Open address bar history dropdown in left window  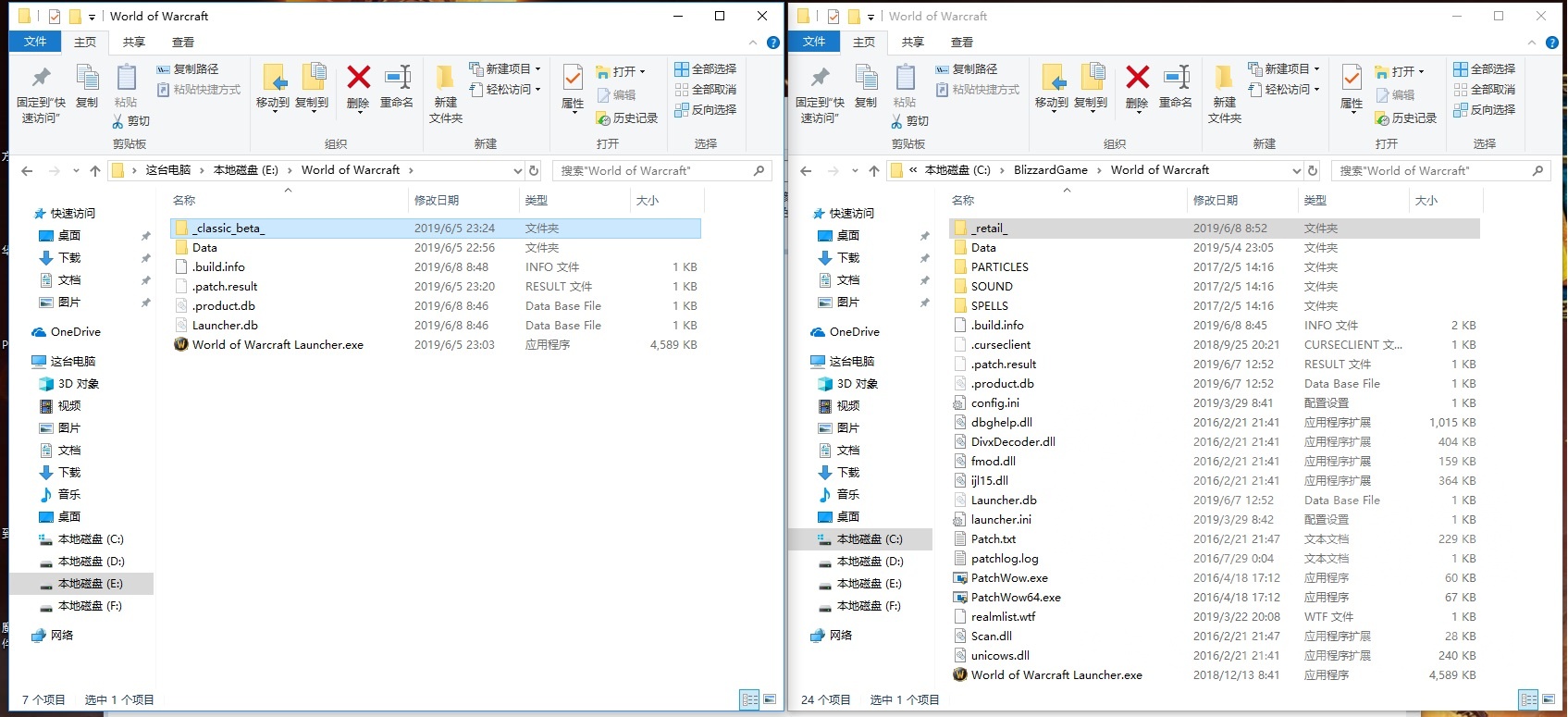518,170
